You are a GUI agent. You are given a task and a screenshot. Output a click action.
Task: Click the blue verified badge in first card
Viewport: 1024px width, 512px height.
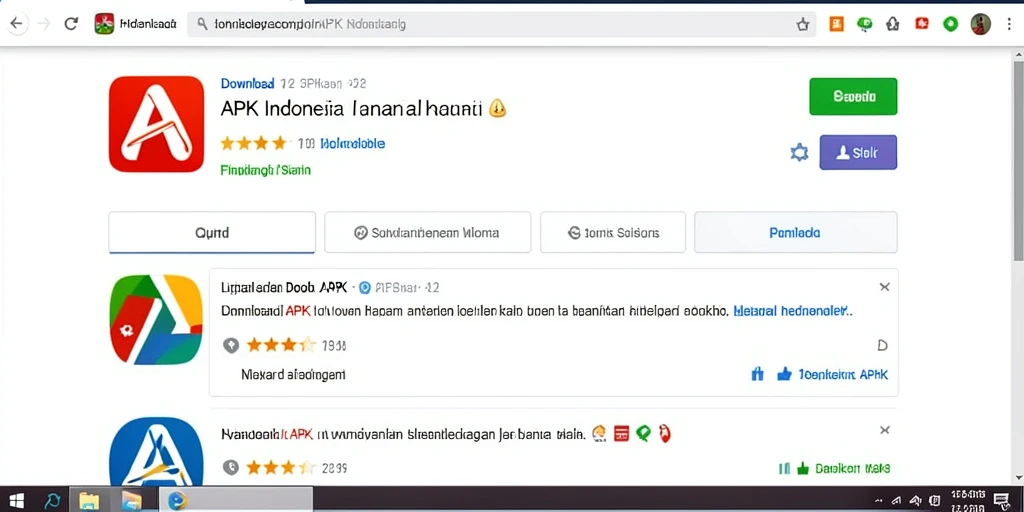click(365, 287)
